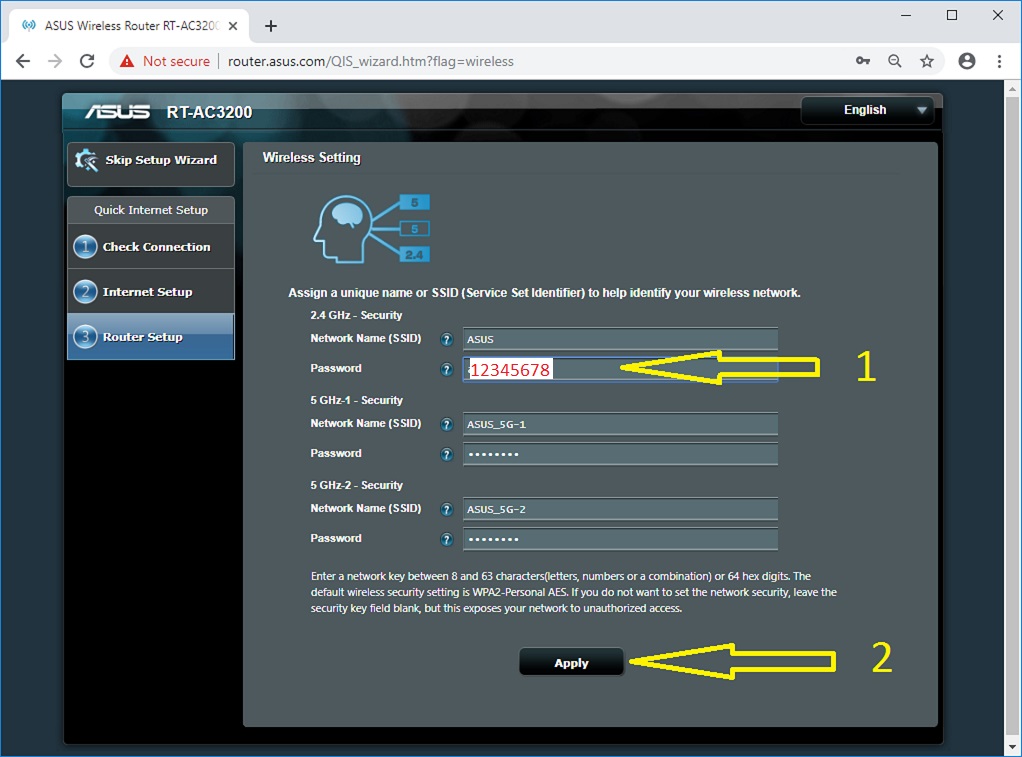This screenshot has width=1022, height=757.
Task: Click the Apply button
Action: (571, 662)
